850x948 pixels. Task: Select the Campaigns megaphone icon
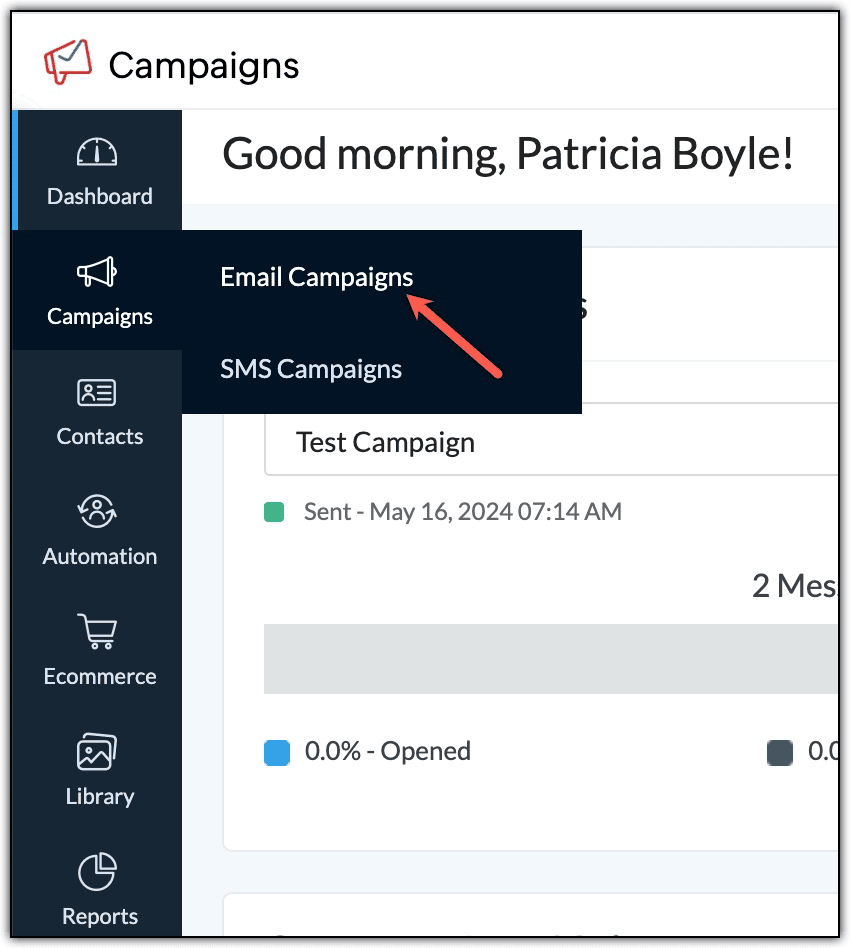pos(99,271)
